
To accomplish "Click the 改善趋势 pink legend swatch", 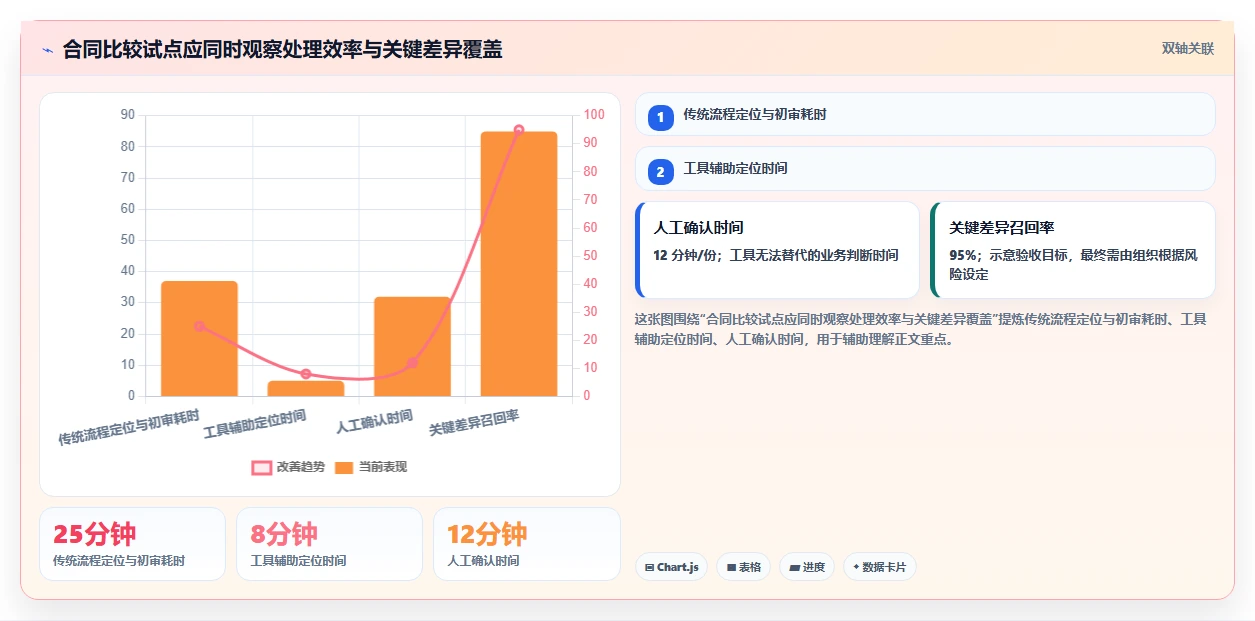I will coord(262,467).
